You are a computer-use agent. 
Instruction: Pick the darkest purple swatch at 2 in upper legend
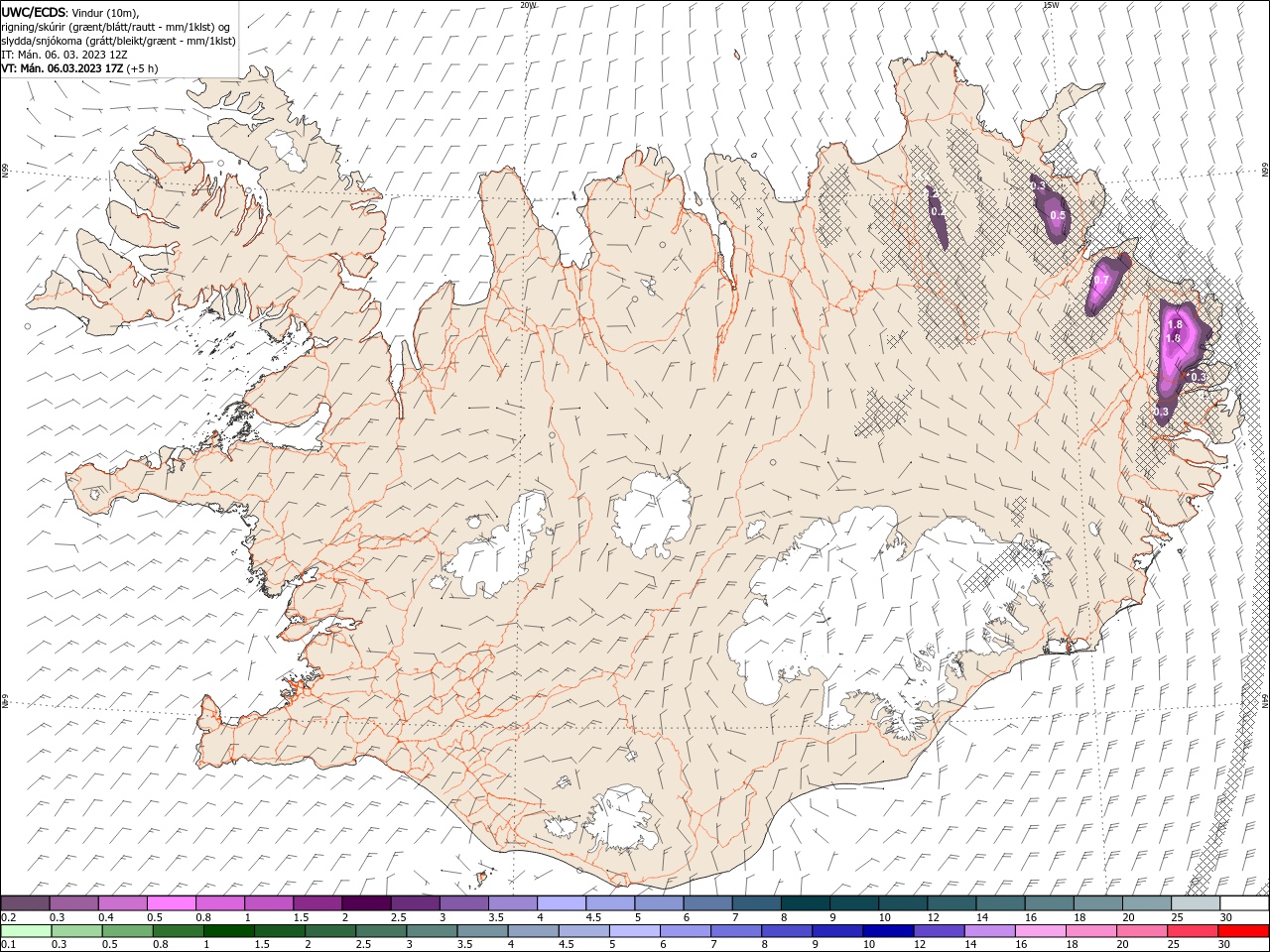[366, 903]
